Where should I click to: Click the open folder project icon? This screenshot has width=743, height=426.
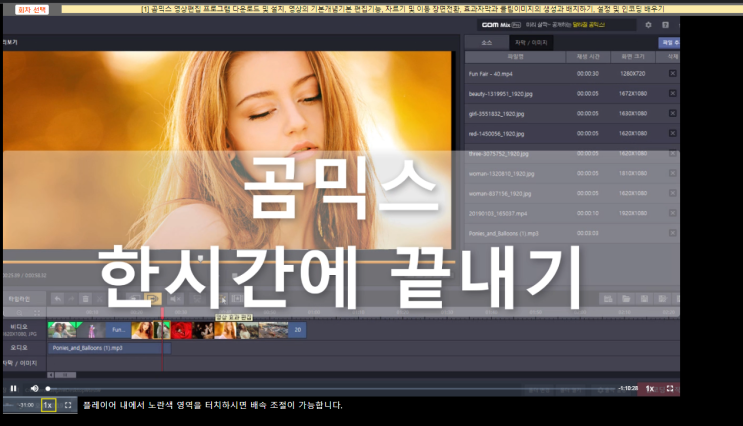(626, 299)
